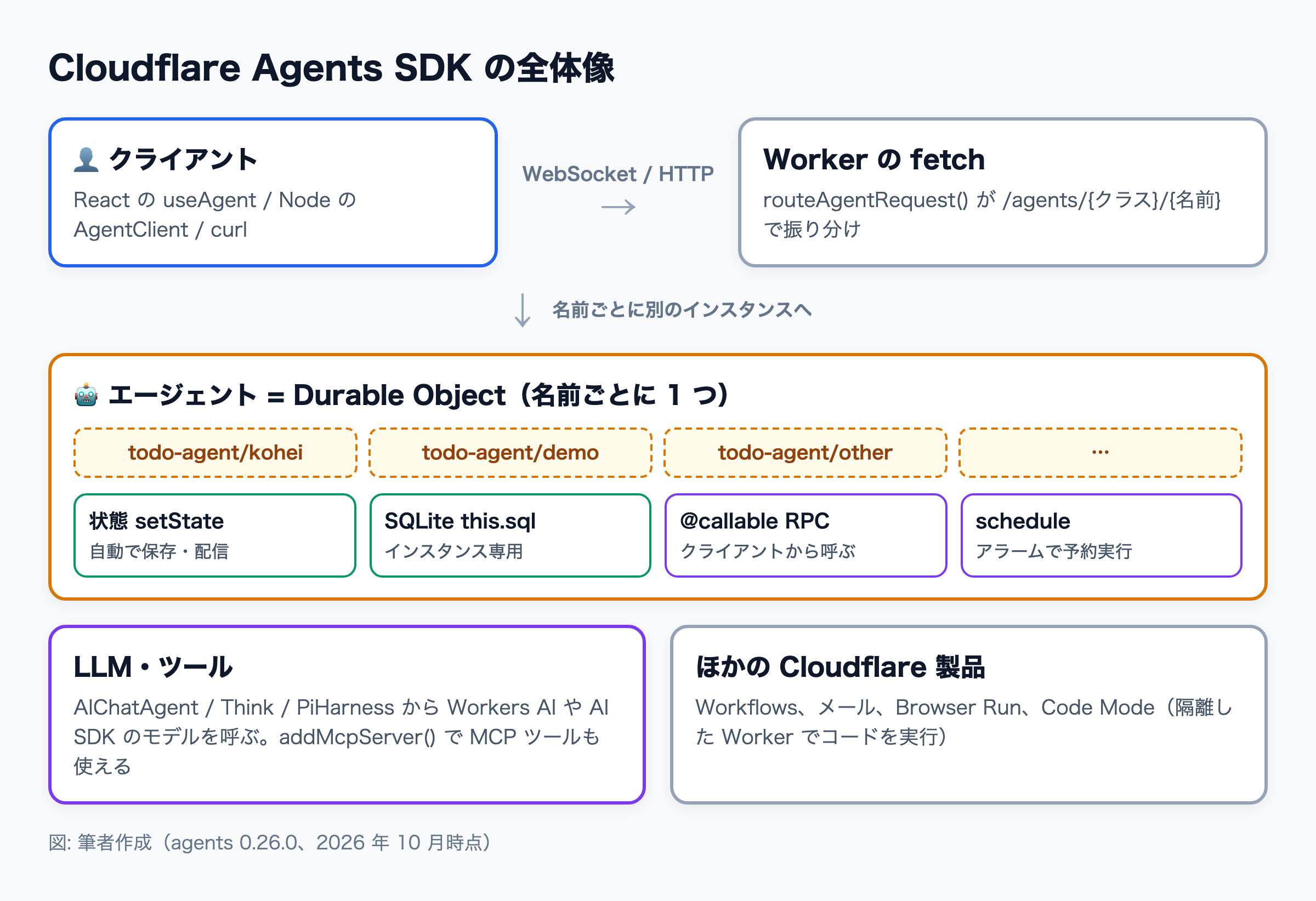Click the schedule title

(1023, 521)
